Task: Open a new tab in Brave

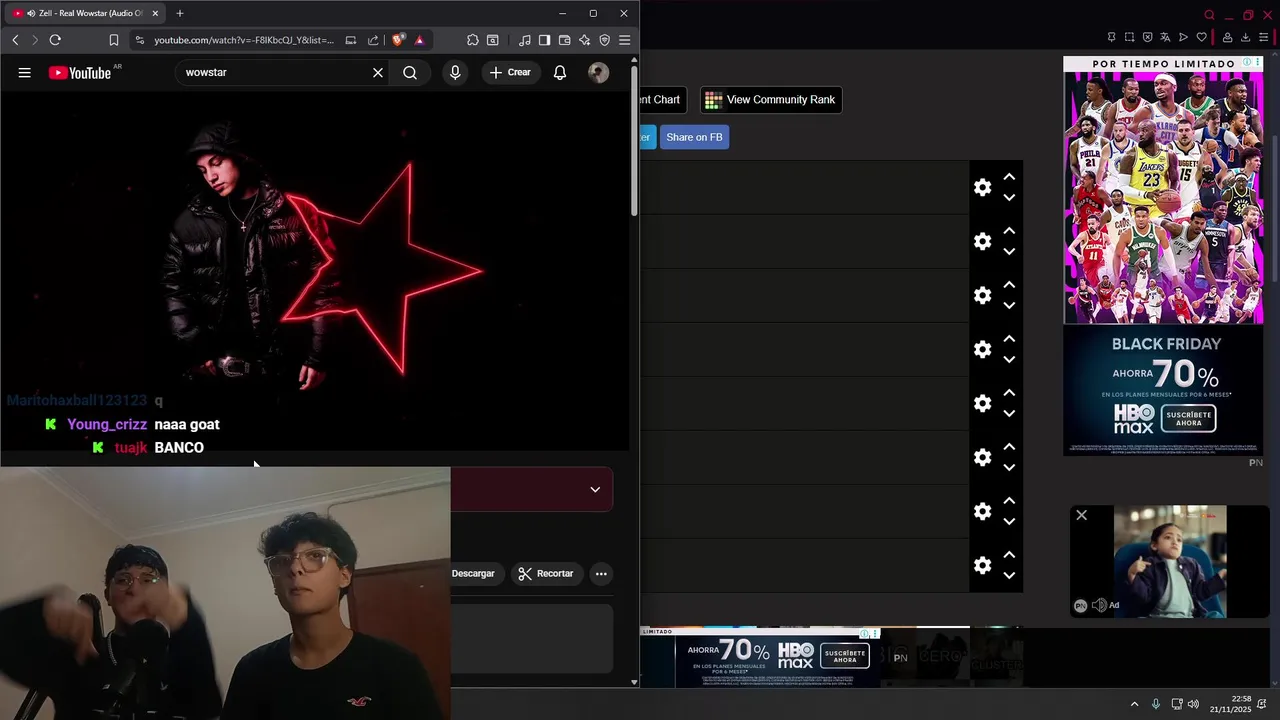Action: 180,13
